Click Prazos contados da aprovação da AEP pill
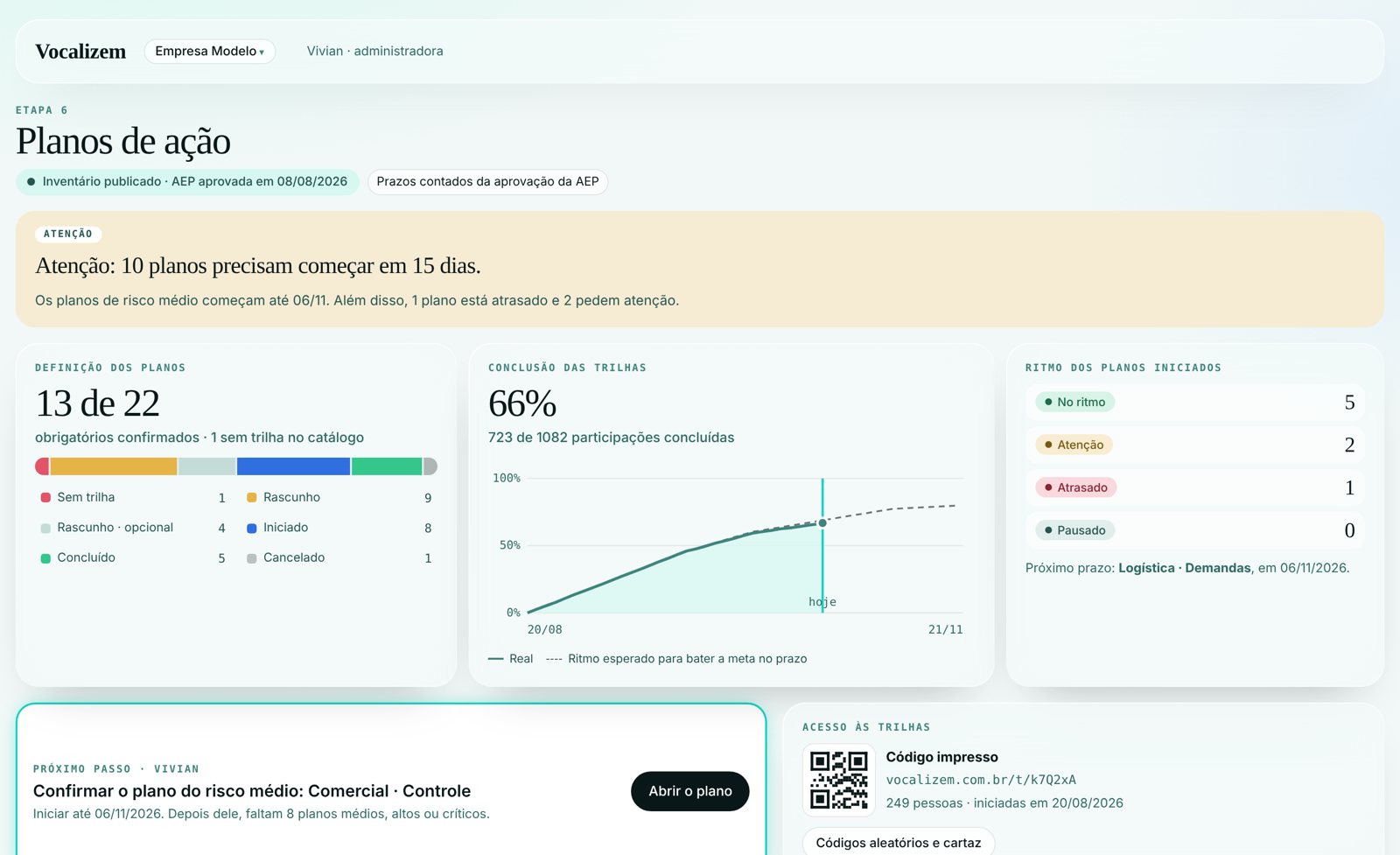This screenshot has height=855, width=1400. click(x=487, y=182)
